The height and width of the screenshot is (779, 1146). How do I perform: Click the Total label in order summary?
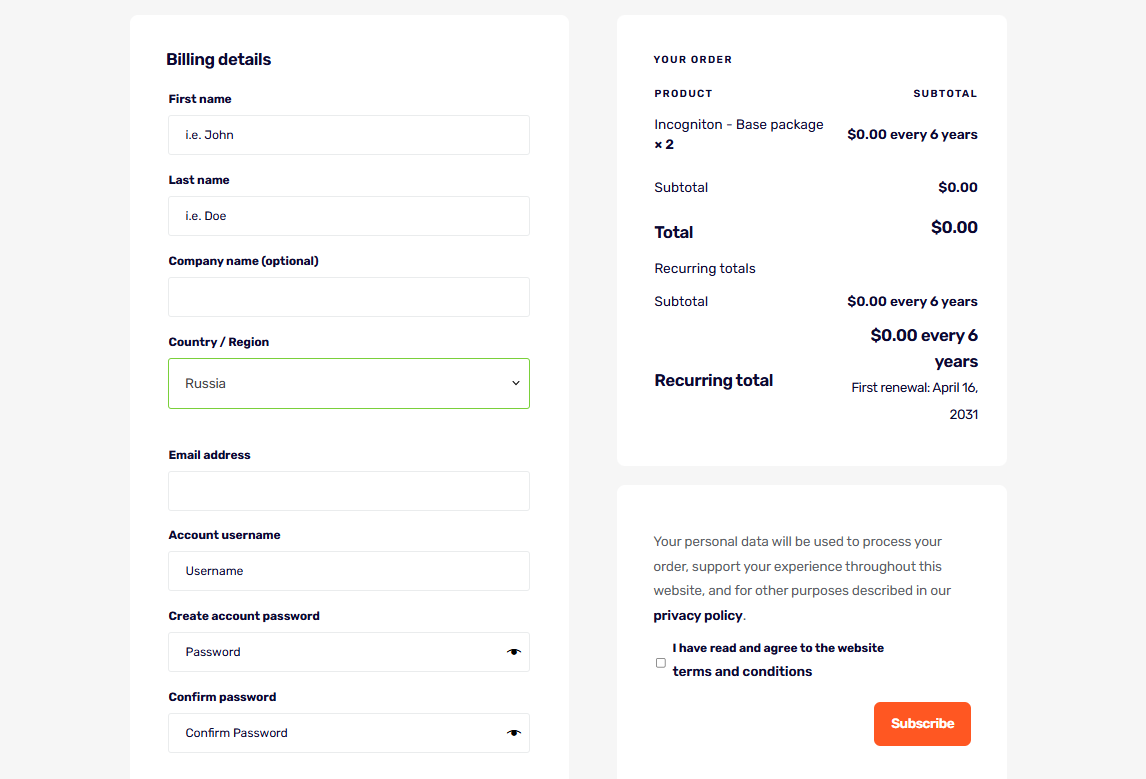[673, 232]
